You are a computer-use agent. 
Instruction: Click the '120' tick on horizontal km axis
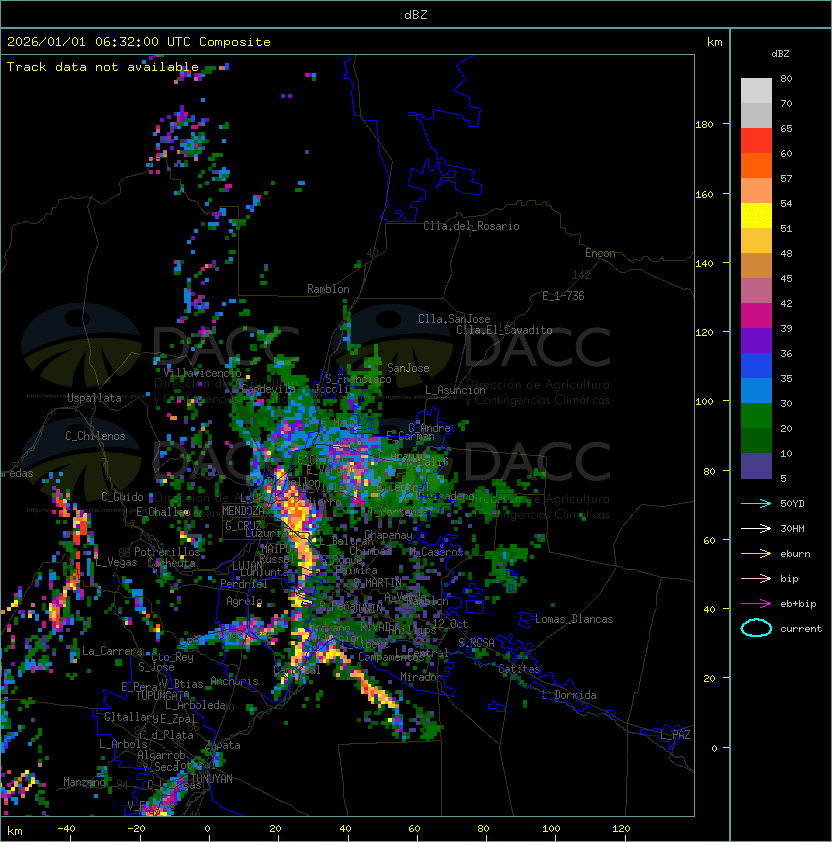(621, 829)
